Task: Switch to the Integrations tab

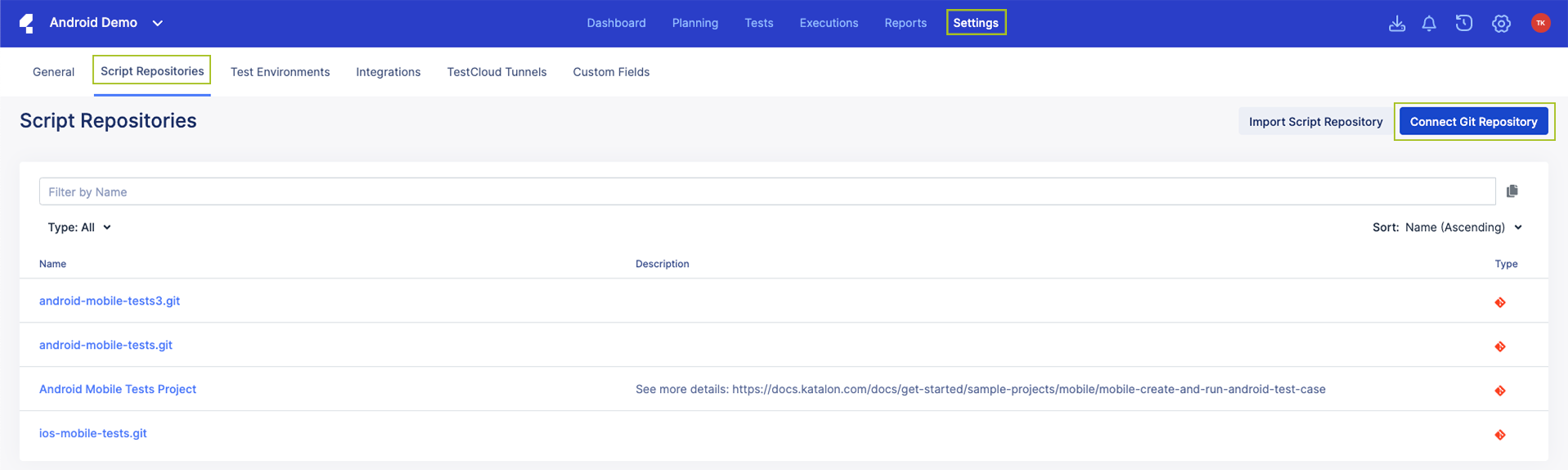Action: coord(388,72)
